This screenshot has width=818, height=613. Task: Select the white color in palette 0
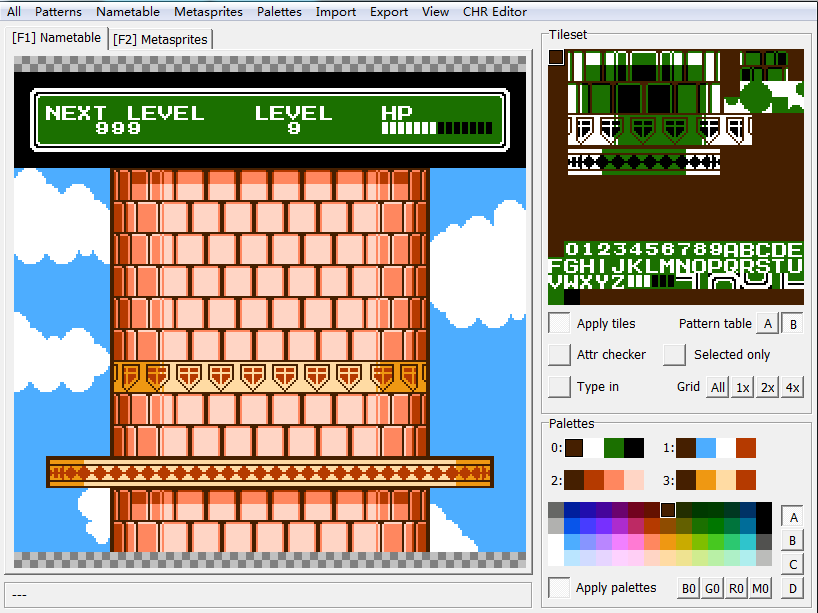pyautogui.click(x=594, y=448)
